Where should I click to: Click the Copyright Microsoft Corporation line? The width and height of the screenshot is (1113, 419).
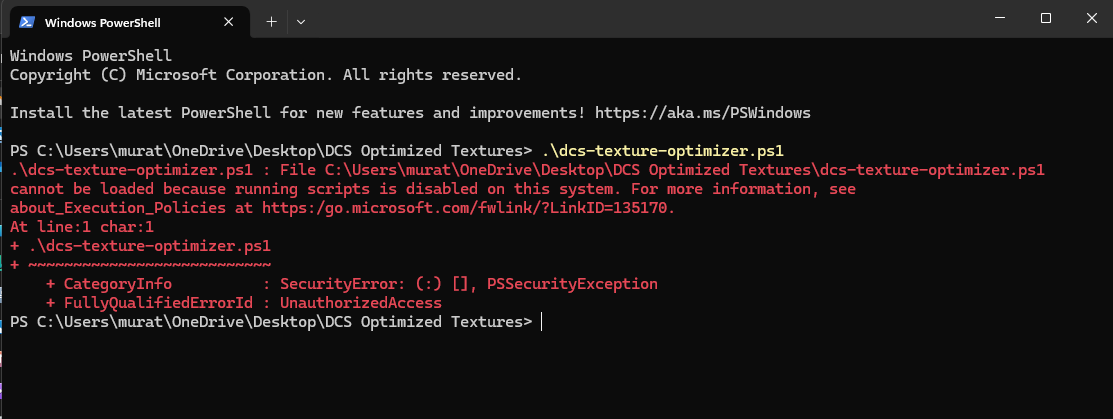point(266,75)
